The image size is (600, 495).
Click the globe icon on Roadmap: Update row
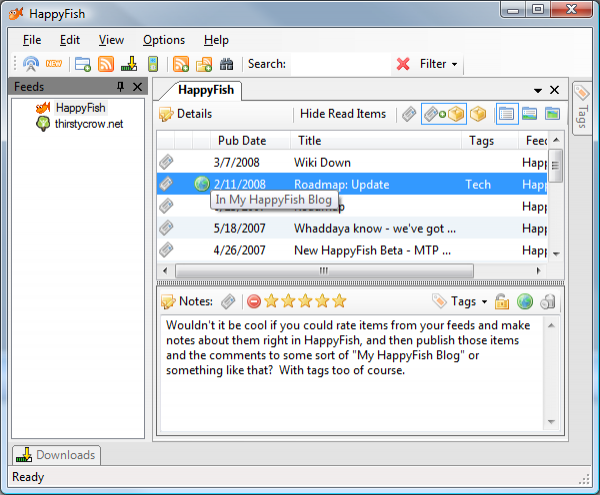(x=202, y=184)
